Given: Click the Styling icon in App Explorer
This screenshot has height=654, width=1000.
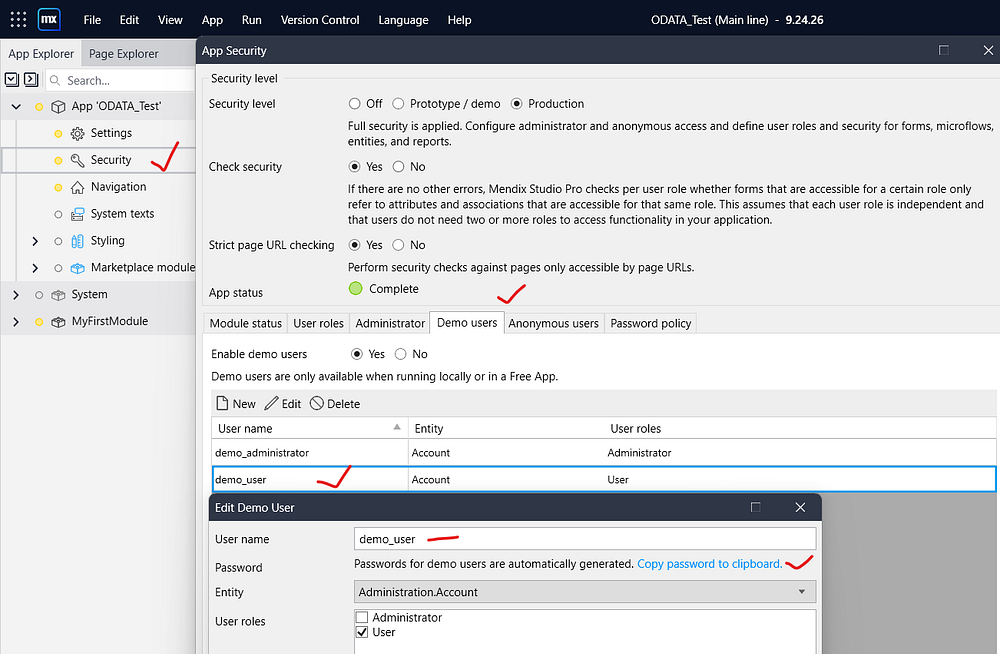Looking at the screenshot, I should pyautogui.click(x=77, y=241).
